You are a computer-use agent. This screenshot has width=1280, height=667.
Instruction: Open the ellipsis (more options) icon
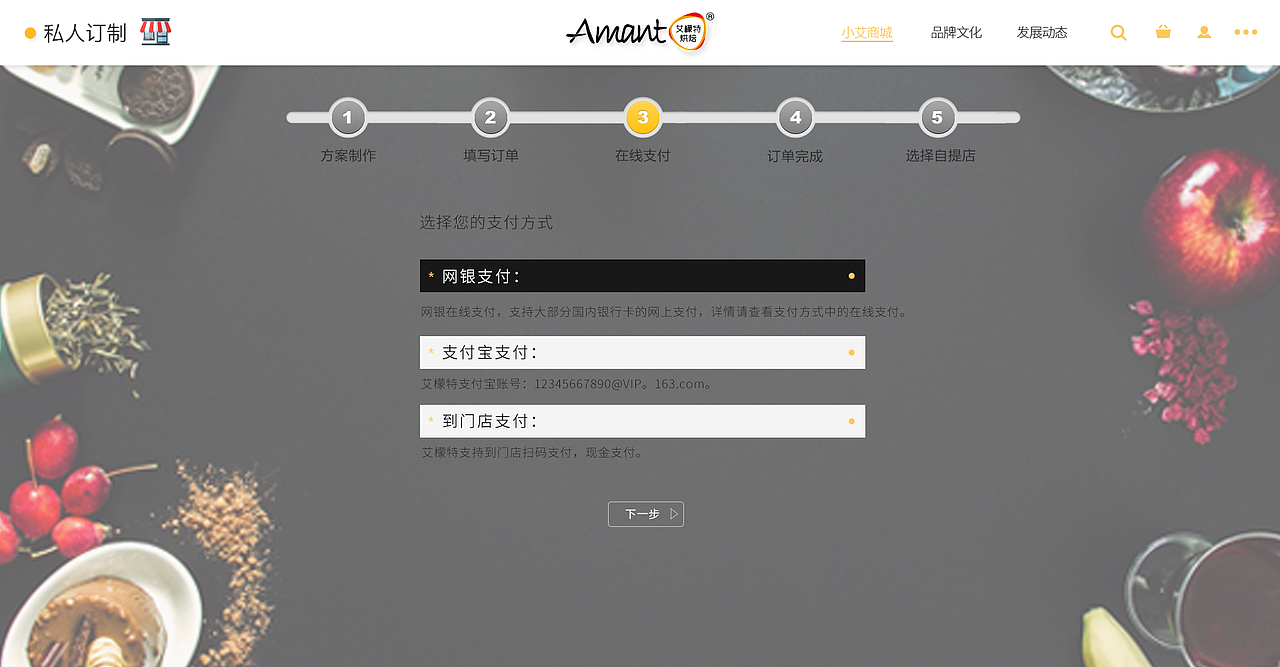point(1244,32)
